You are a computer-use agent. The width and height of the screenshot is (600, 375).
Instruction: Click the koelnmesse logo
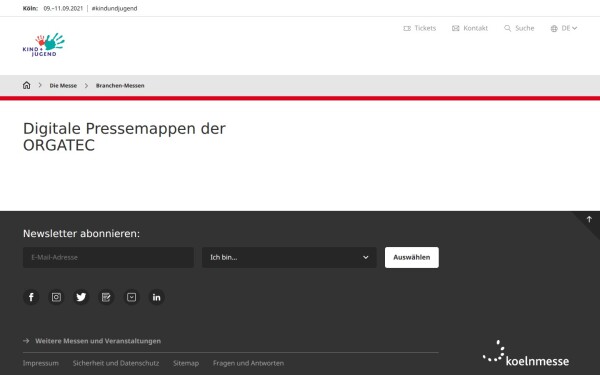(526, 353)
